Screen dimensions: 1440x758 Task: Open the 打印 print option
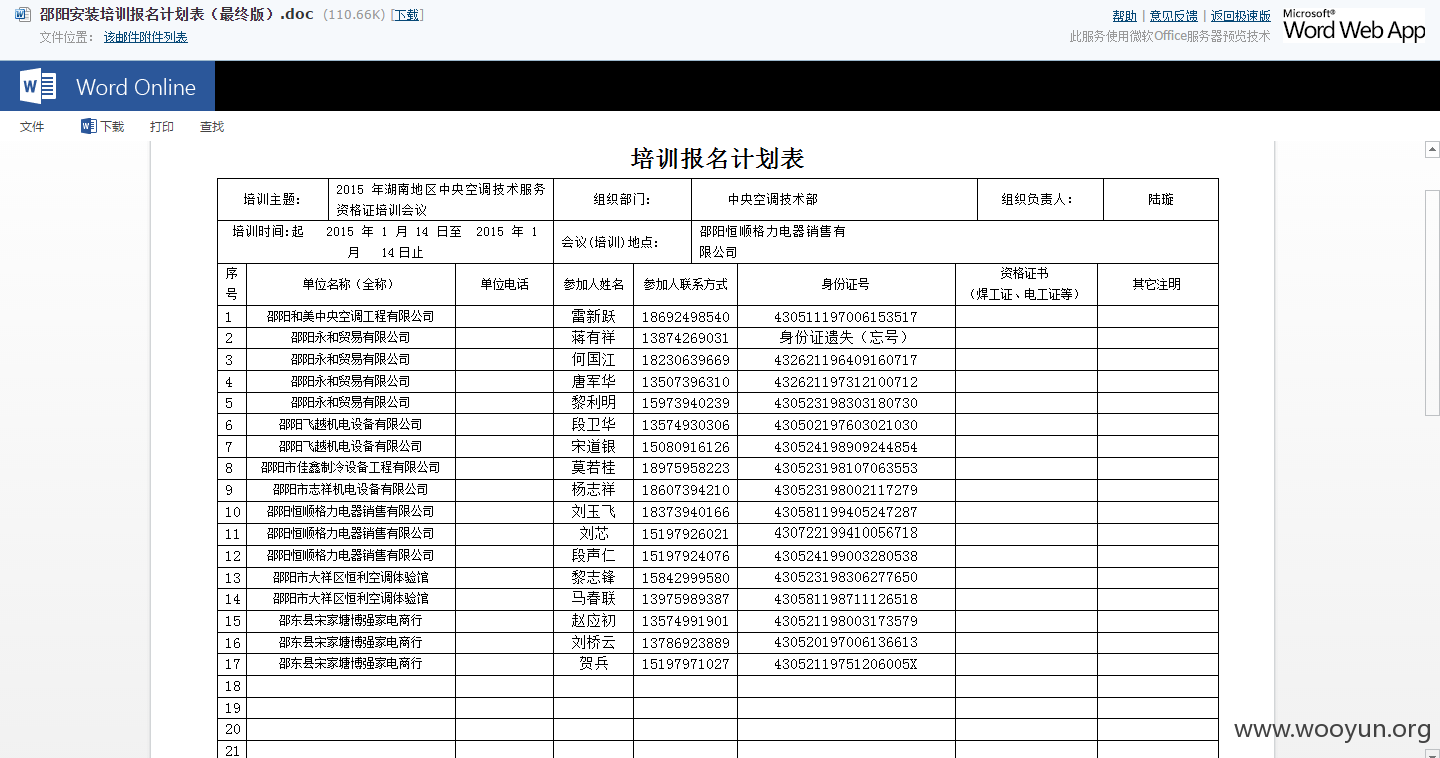tap(162, 127)
